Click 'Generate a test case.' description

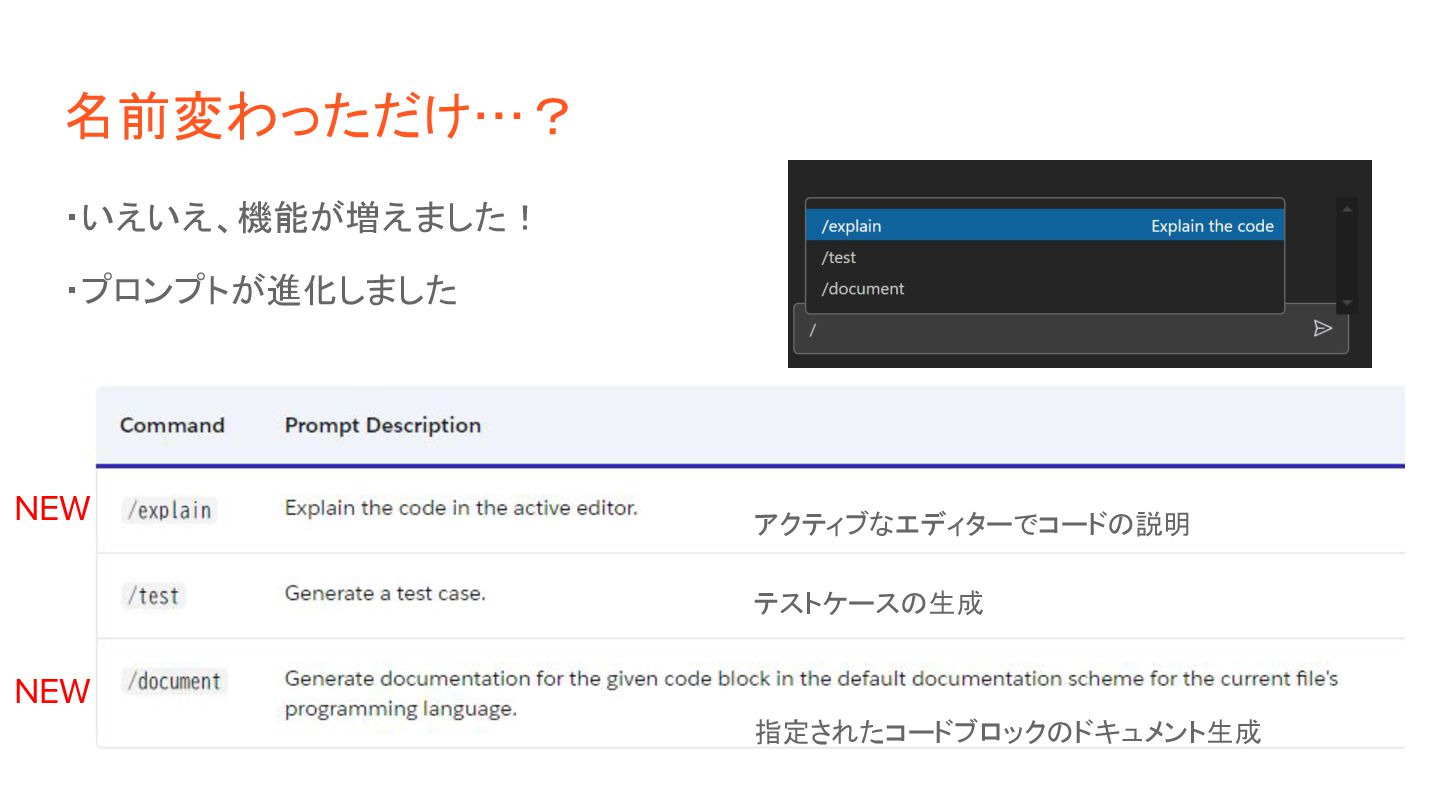[x=385, y=594]
